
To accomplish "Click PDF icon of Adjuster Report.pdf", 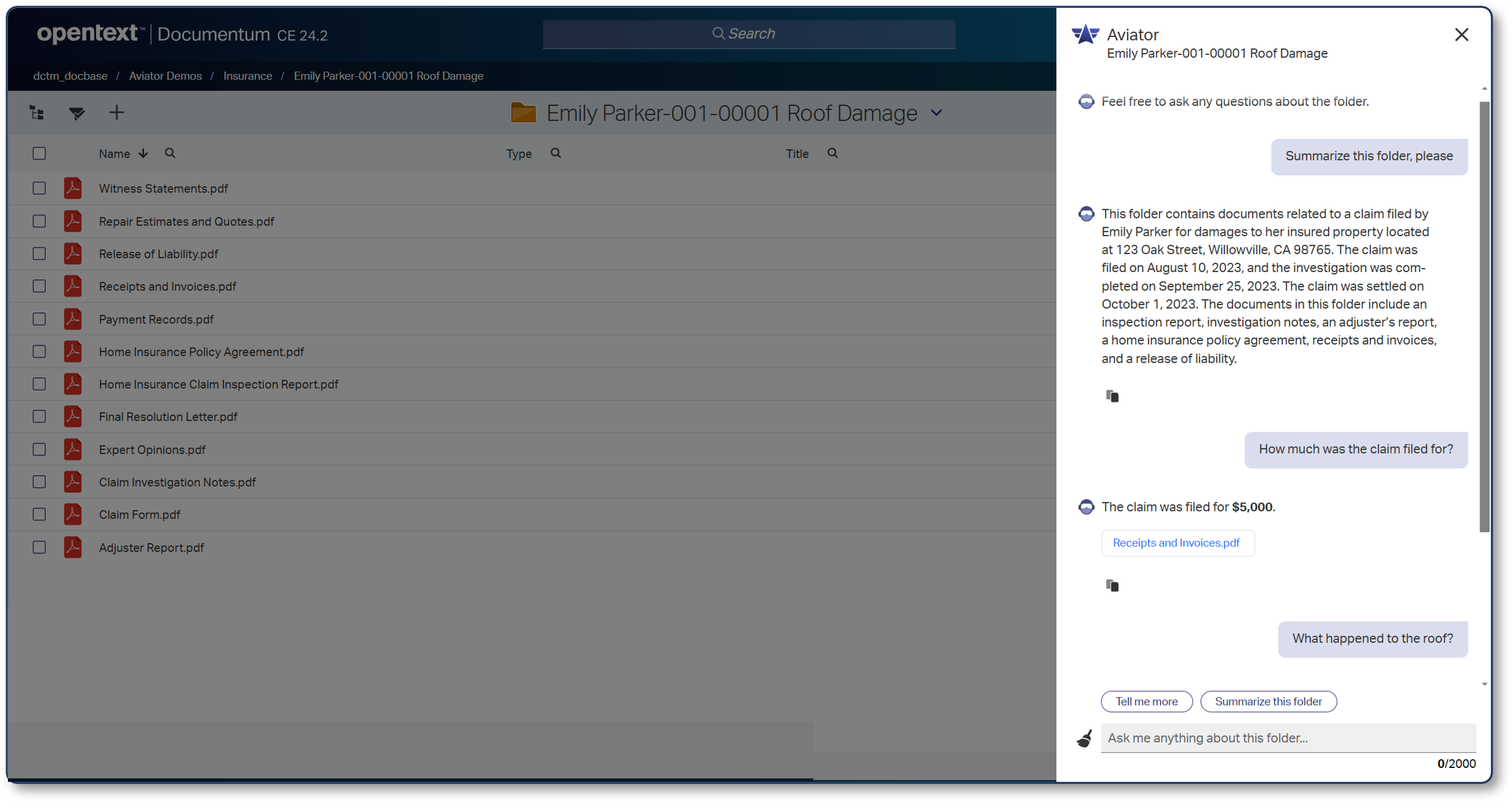I will [x=73, y=547].
